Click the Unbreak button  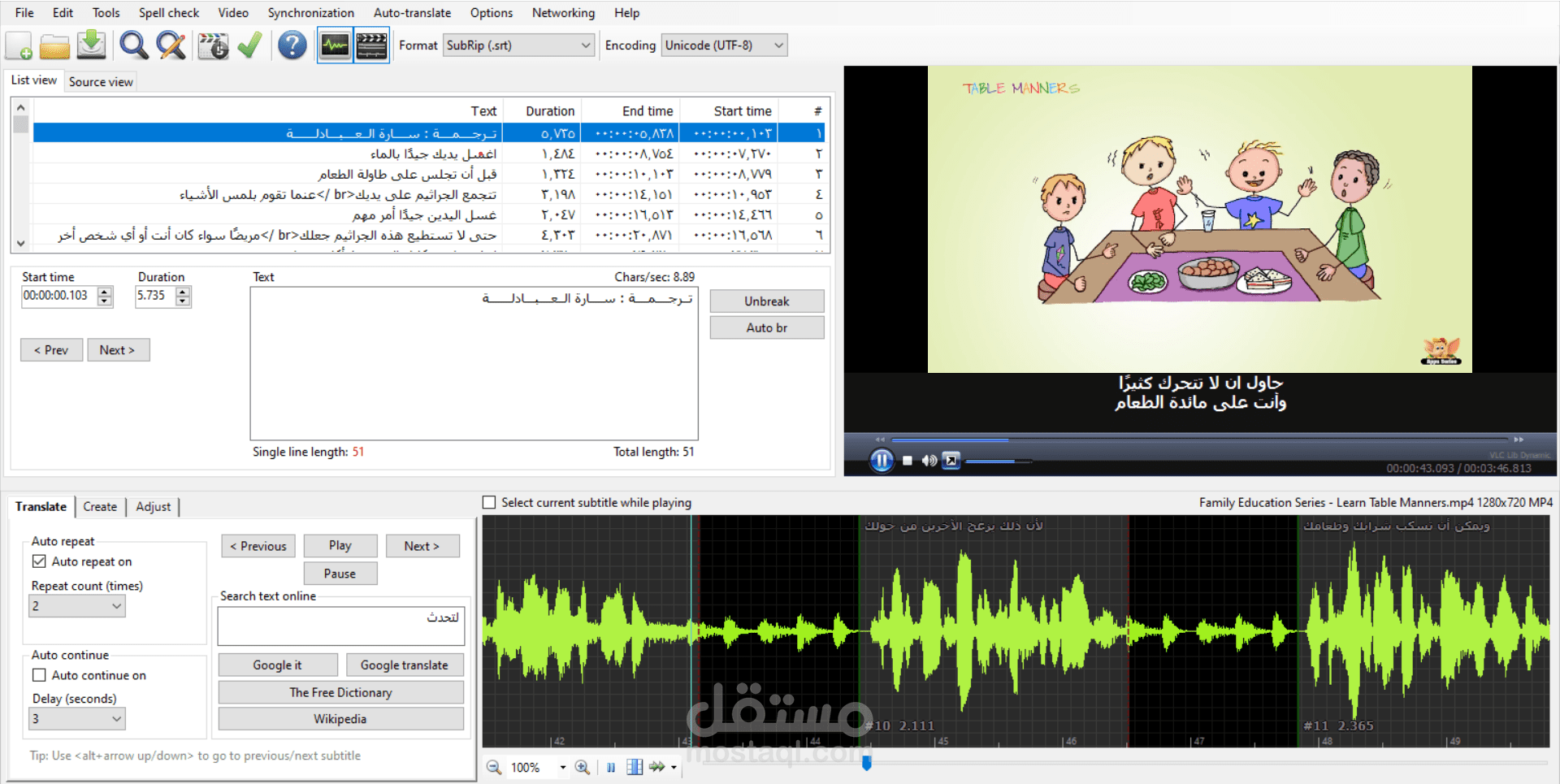tap(767, 301)
